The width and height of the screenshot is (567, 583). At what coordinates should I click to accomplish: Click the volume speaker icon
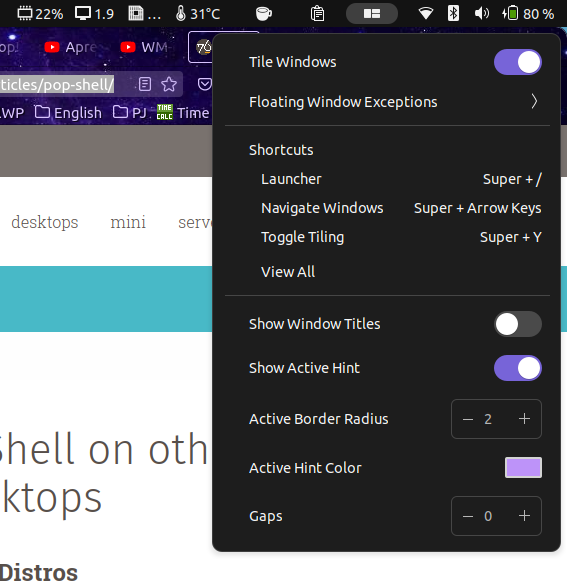482,14
